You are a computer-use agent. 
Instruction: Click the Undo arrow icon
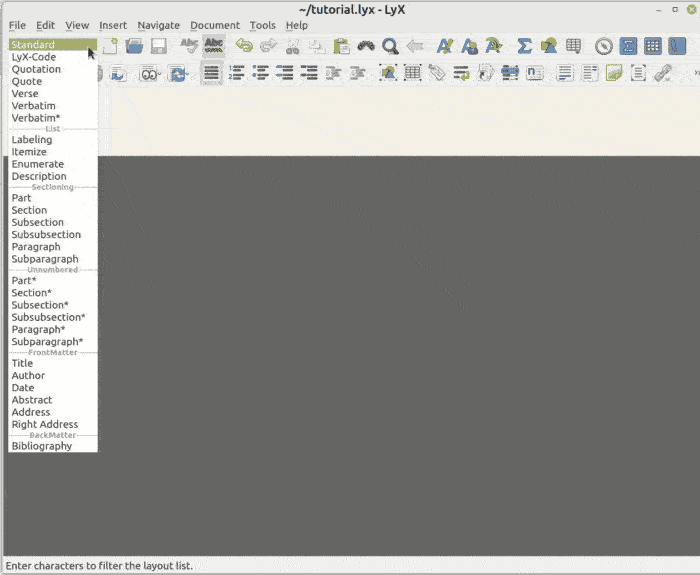point(243,46)
